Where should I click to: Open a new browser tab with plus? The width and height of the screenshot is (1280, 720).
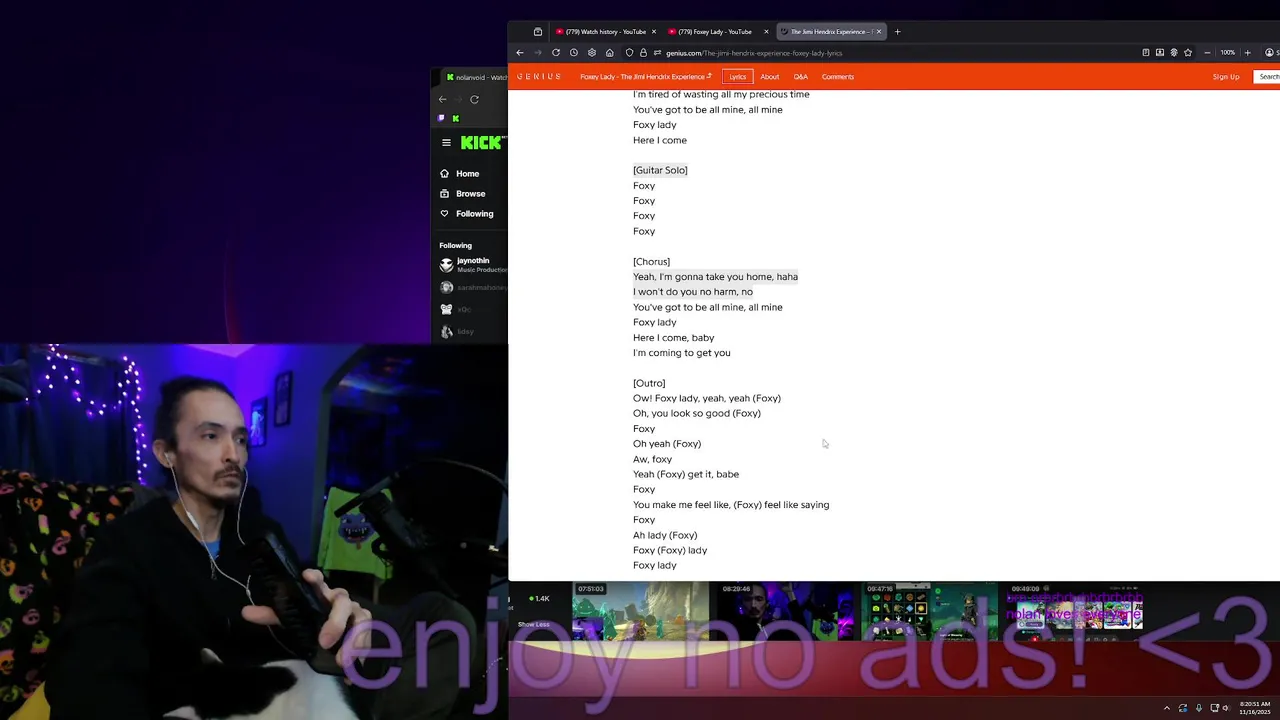[897, 32]
